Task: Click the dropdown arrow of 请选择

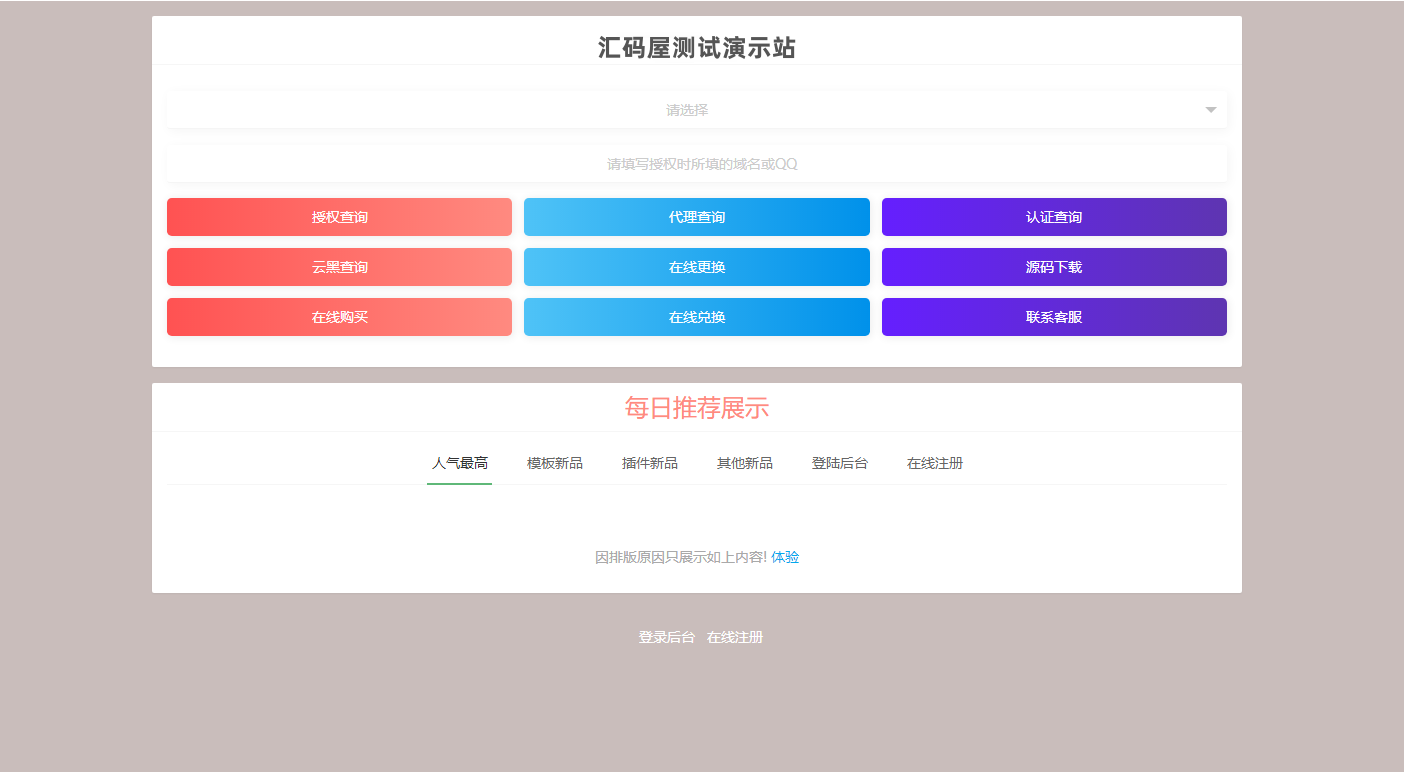Action: [1210, 110]
